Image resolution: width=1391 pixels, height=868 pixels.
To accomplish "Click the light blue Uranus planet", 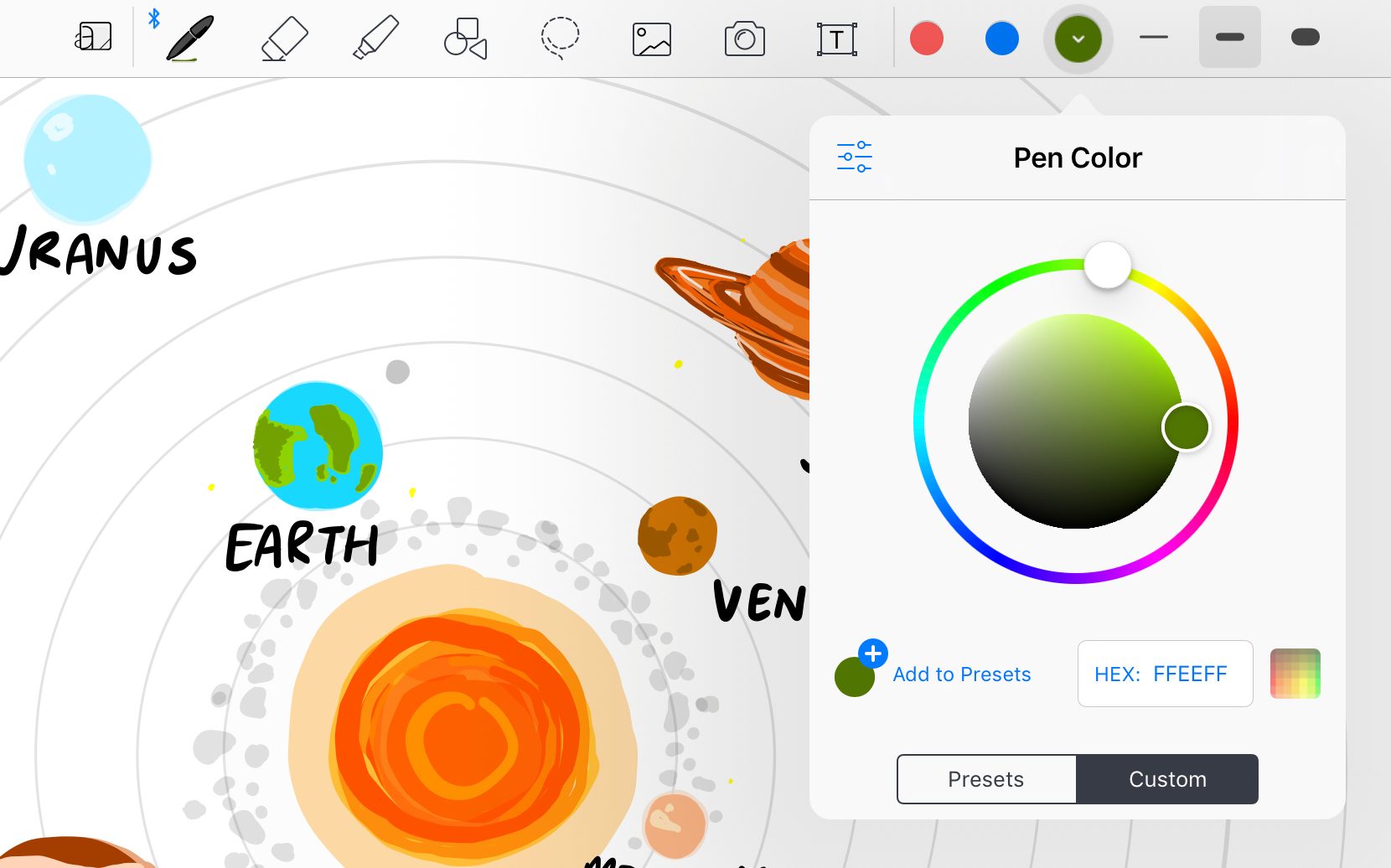I will click(87, 158).
